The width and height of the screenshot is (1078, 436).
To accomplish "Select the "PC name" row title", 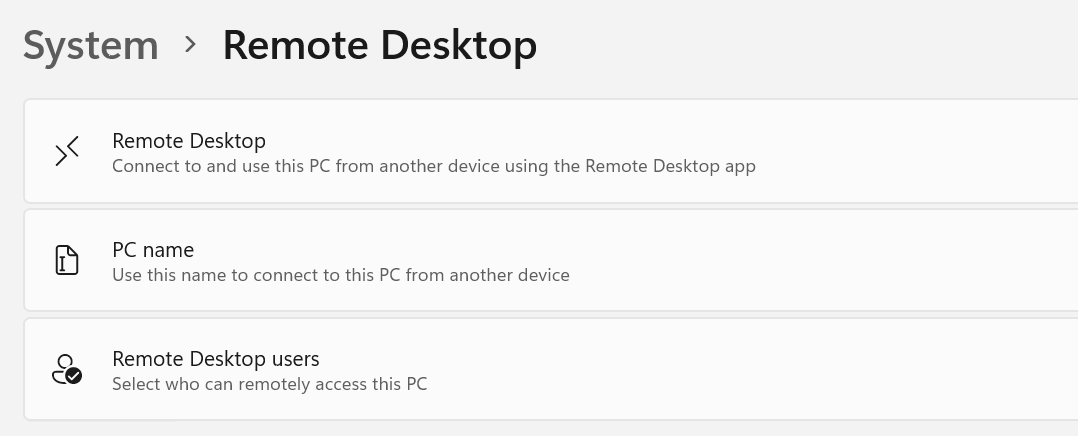I will [153, 250].
